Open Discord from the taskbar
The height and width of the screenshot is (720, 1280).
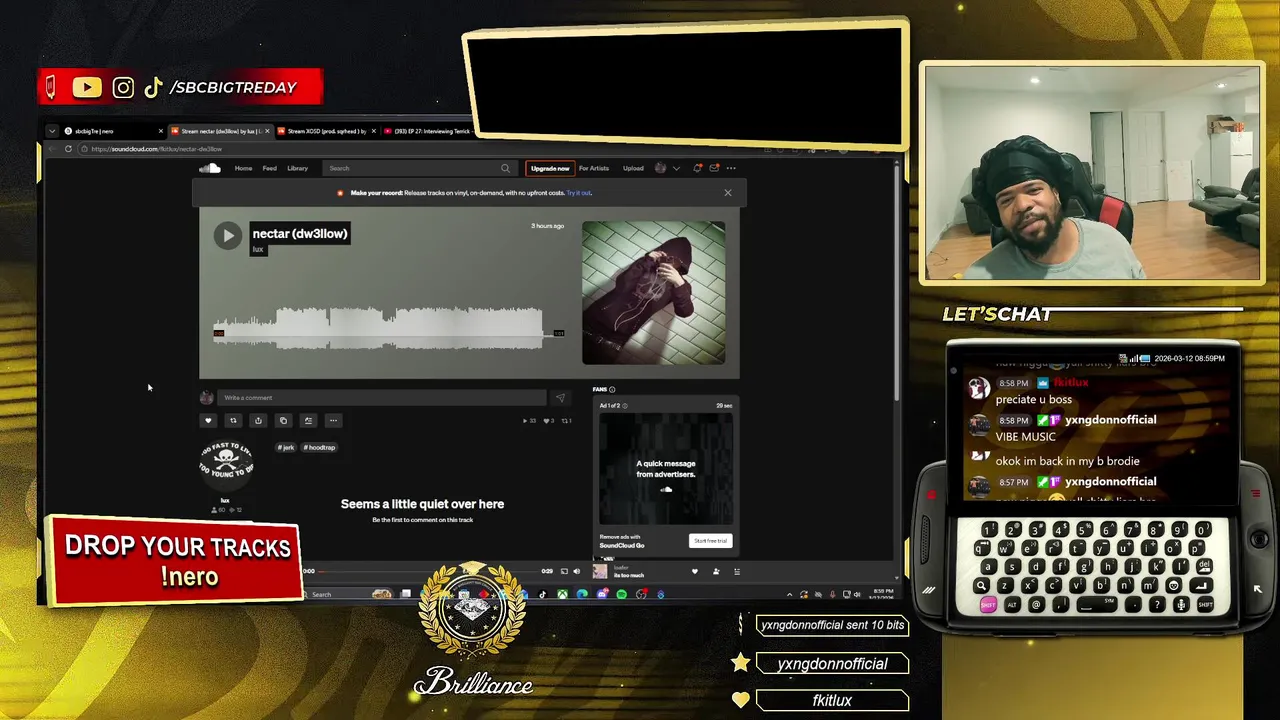[602, 594]
